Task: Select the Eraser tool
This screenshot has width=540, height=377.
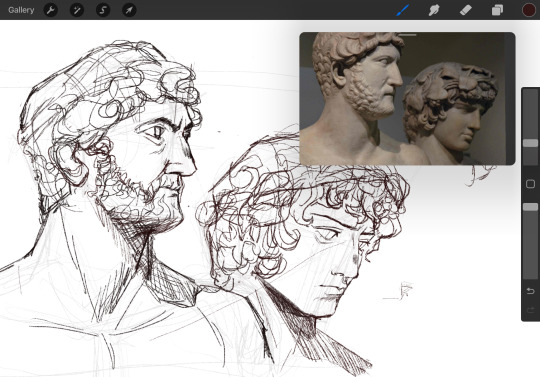Action: [x=466, y=10]
